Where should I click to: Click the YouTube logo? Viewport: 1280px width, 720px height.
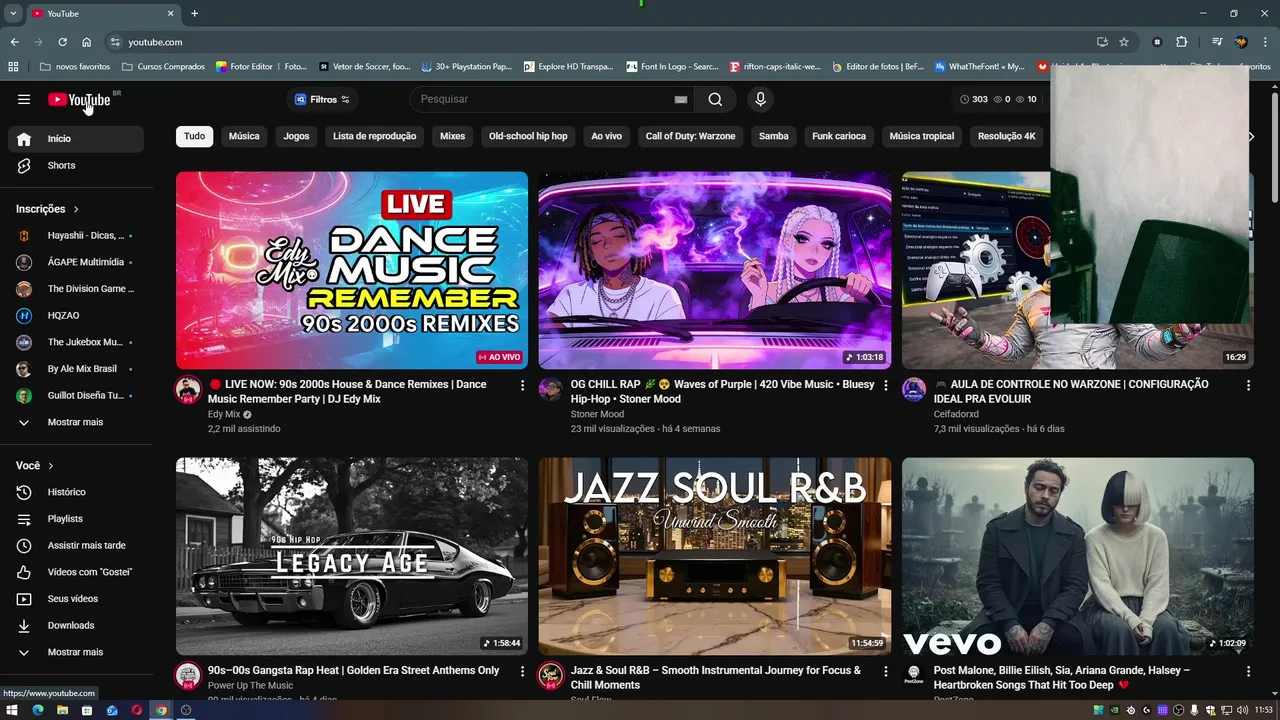tap(79, 99)
